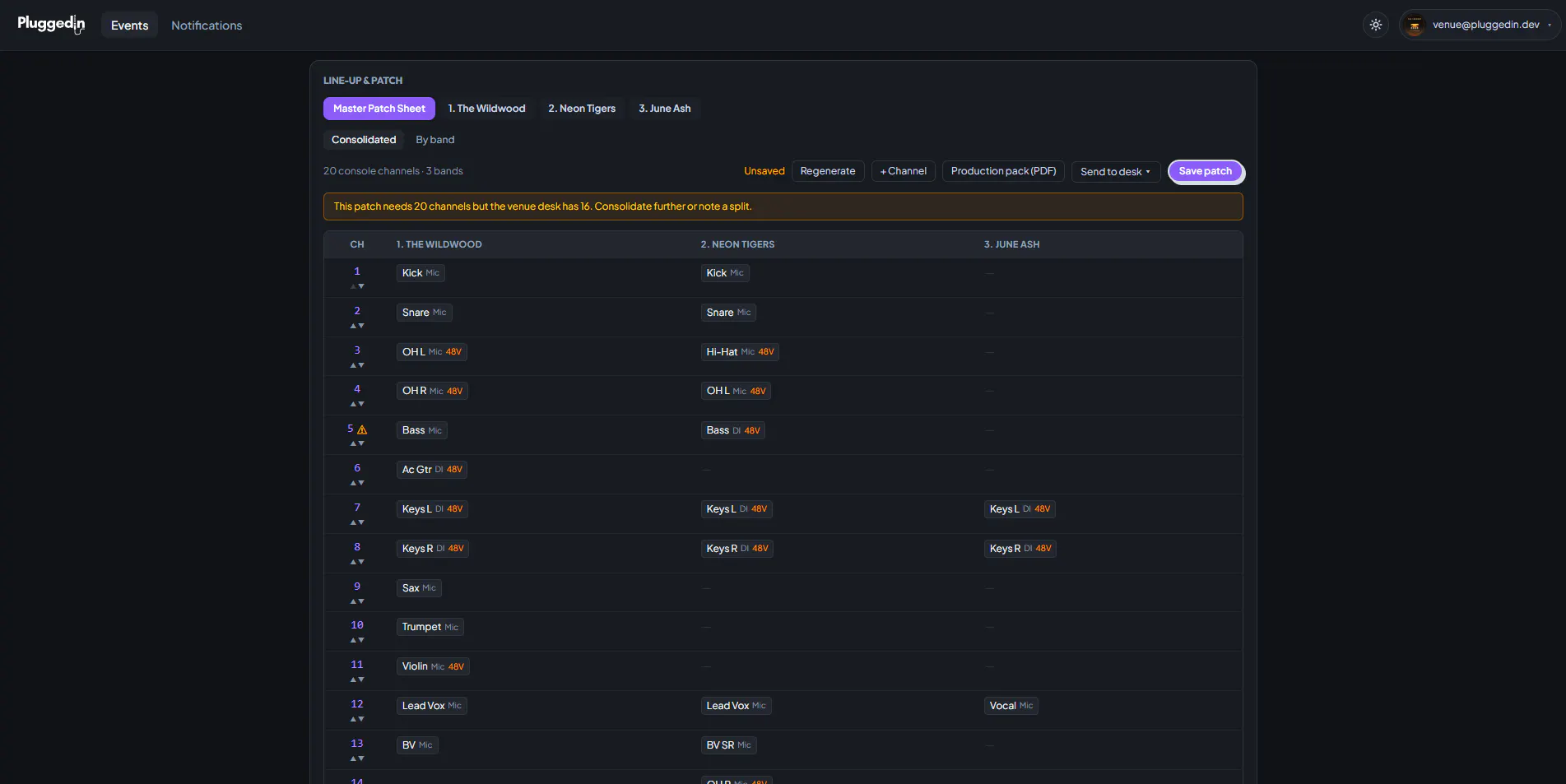Move channel 9 down with its arrow
The image size is (1566, 784).
[361, 601]
